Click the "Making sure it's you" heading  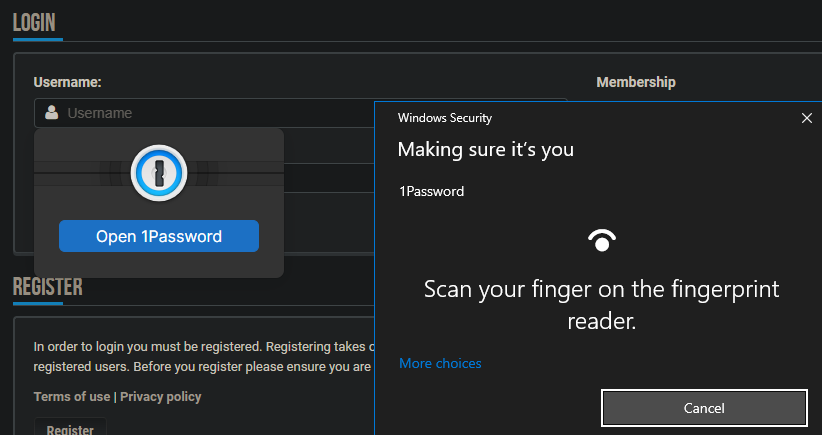click(485, 150)
